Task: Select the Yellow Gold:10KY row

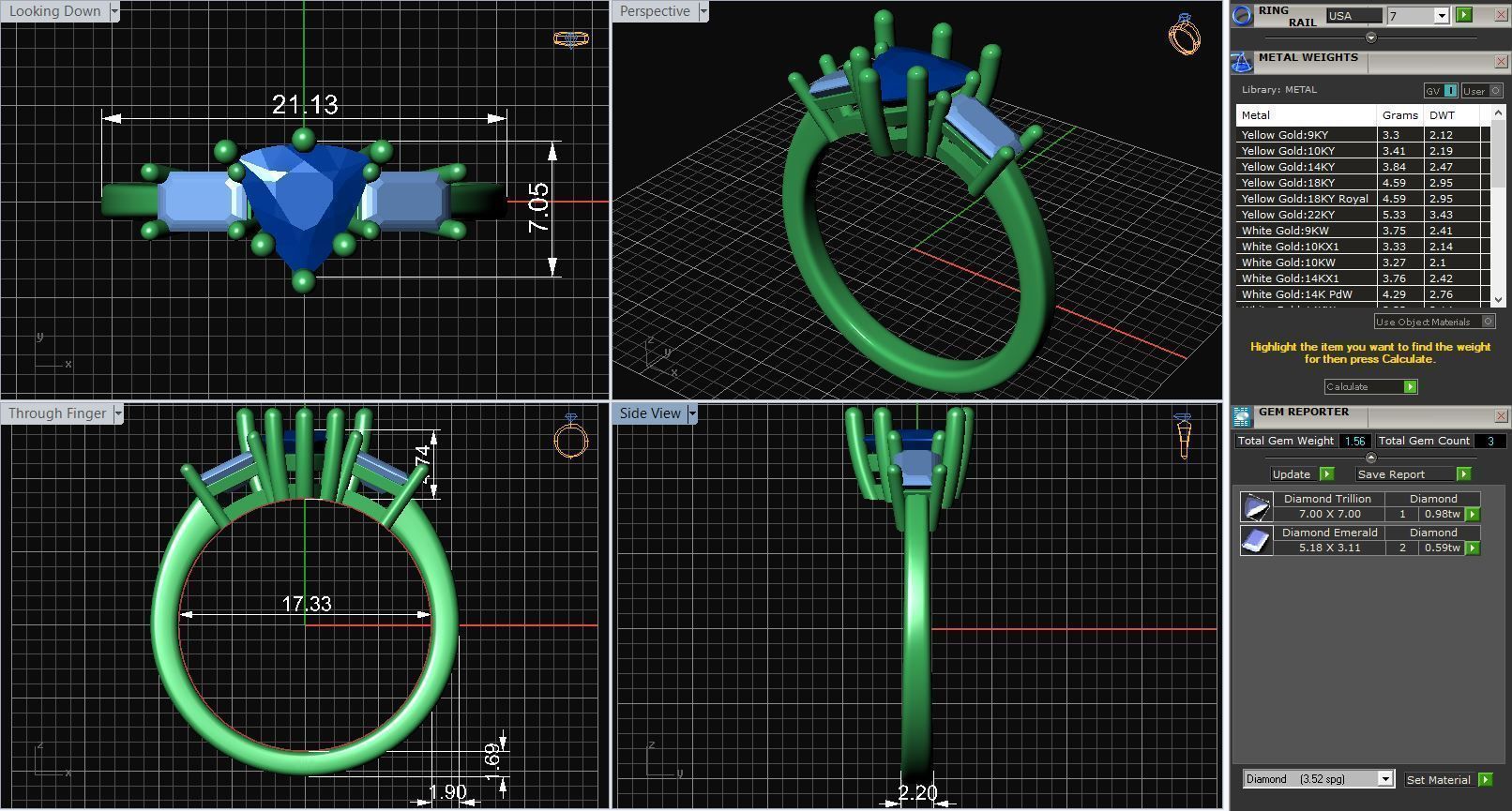Action: pyautogui.click(x=1363, y=151)
